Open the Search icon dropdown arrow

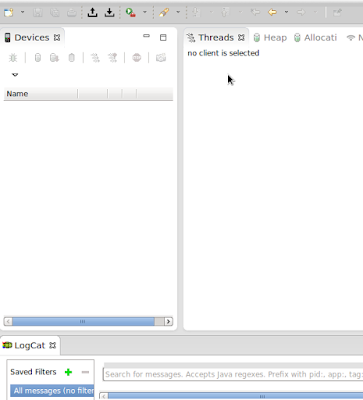click(x=178, y=12)
